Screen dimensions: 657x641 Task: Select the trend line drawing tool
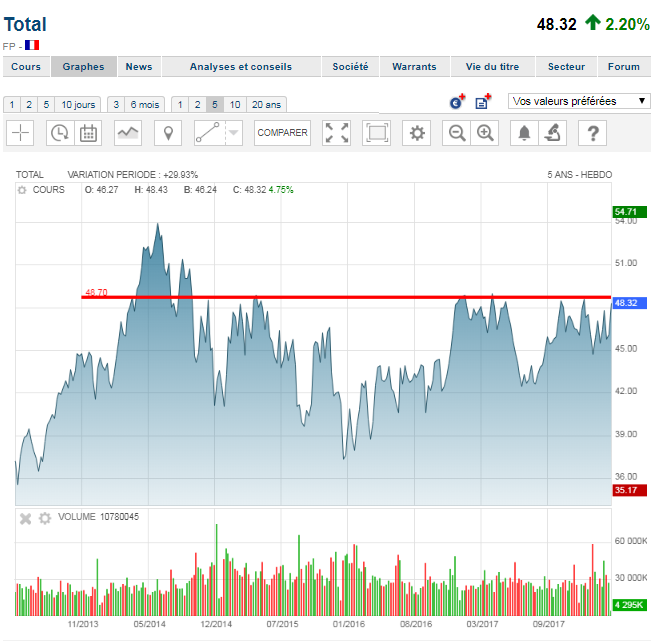(208, 133)
